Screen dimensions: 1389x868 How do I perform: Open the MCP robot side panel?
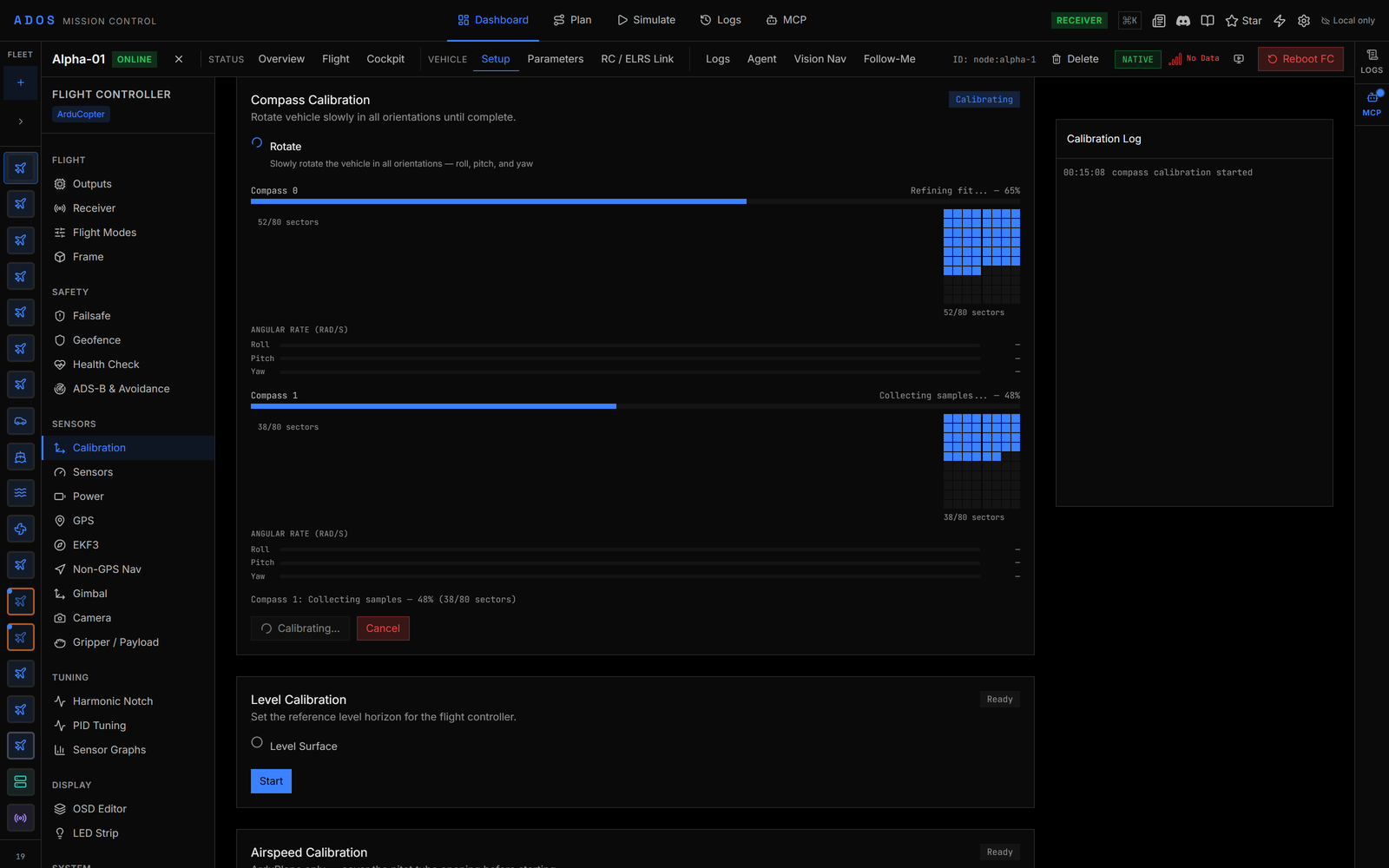coord(1372,102)
